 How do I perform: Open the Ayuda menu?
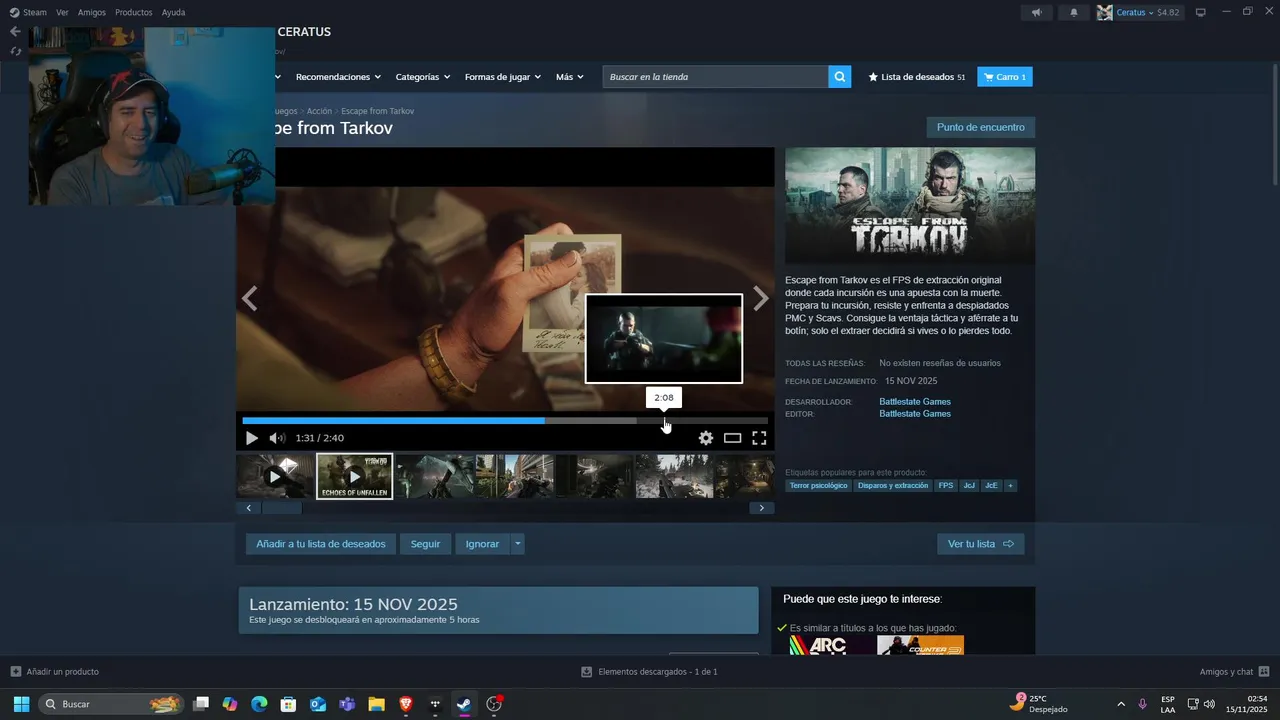(173, 12)
